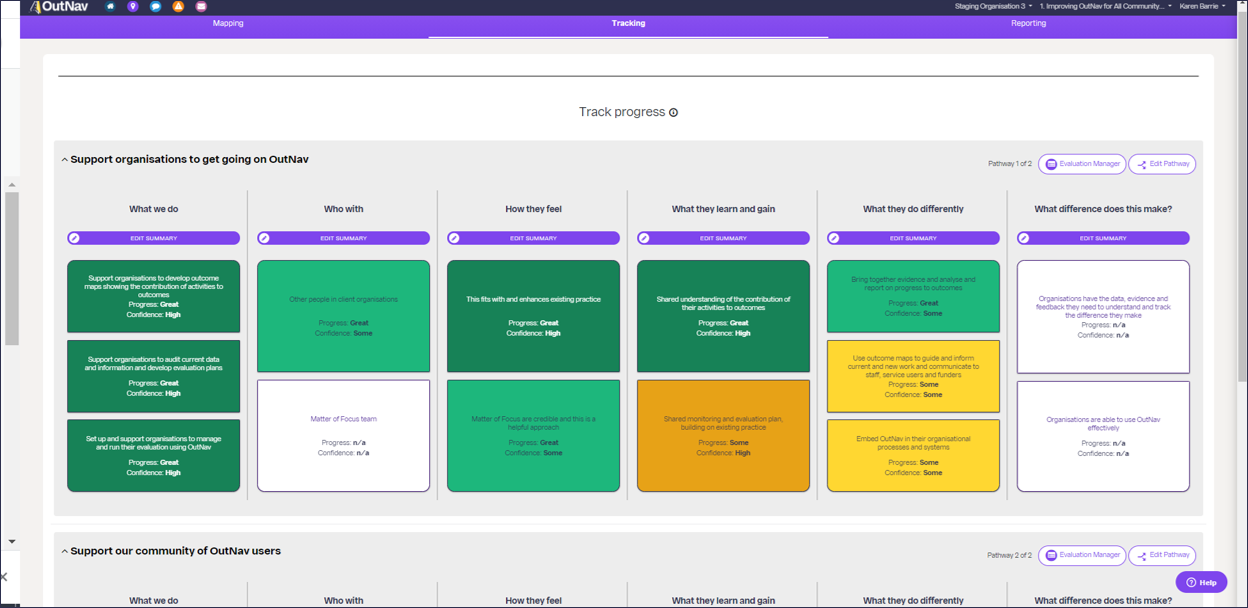Collapse Support our community of OutNav users pathway
The image size is (1248, 608).
pyautogui.click(x=65, y=551)
